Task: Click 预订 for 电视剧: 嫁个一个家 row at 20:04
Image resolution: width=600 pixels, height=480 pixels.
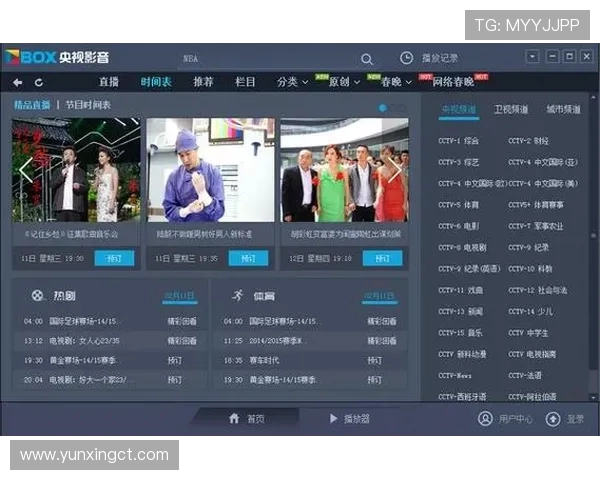Action: tap(174, 380)
